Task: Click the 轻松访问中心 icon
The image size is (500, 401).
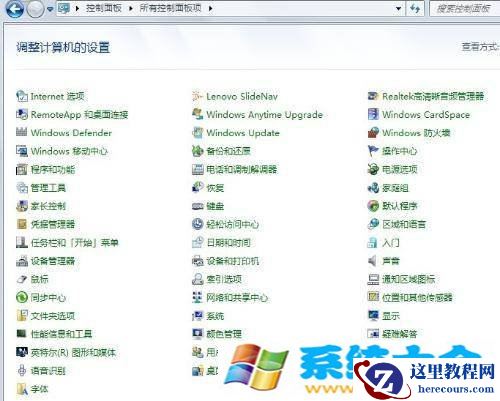Action: pos(197,224)
